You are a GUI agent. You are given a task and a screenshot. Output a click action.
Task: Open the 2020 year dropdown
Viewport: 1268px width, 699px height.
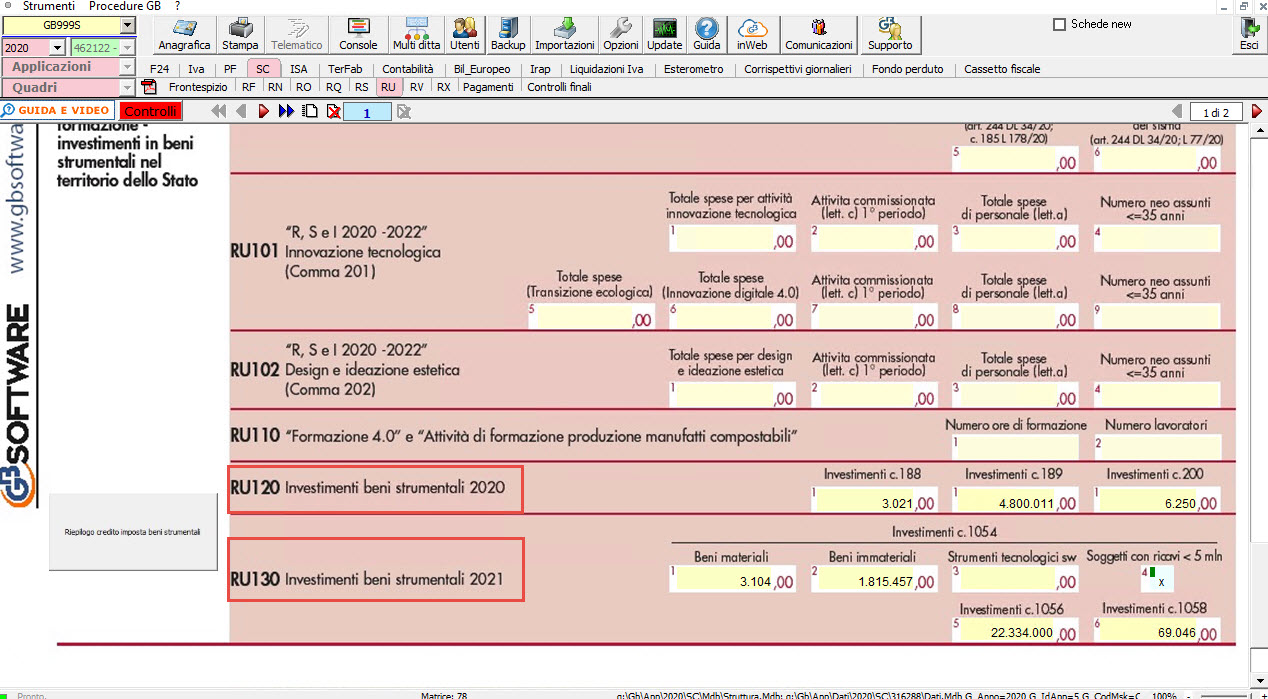coord(56,47)
